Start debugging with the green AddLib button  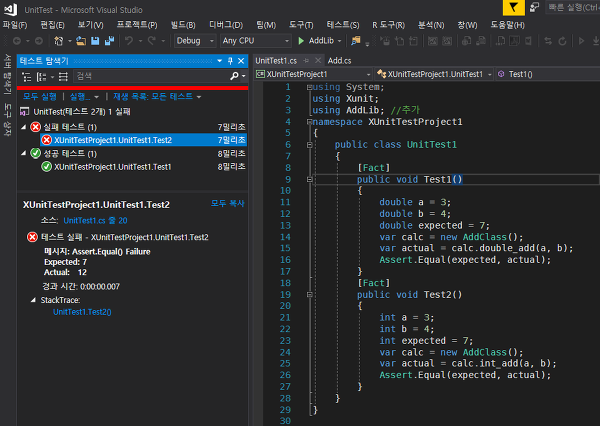pyautogui.click(x=316, y=41)
